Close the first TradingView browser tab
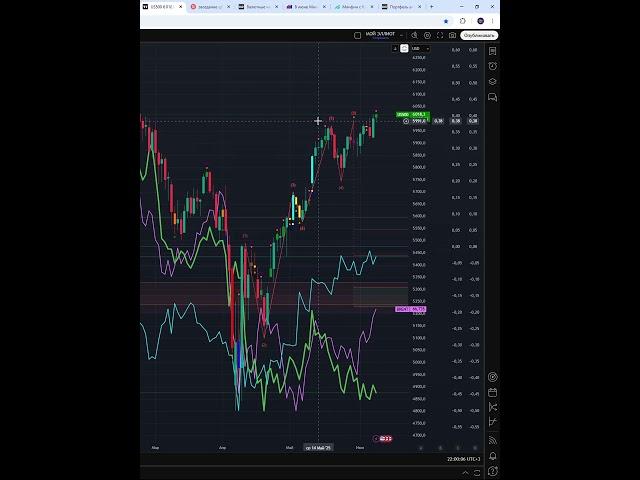Screen dimensions: 640x480 180,7
